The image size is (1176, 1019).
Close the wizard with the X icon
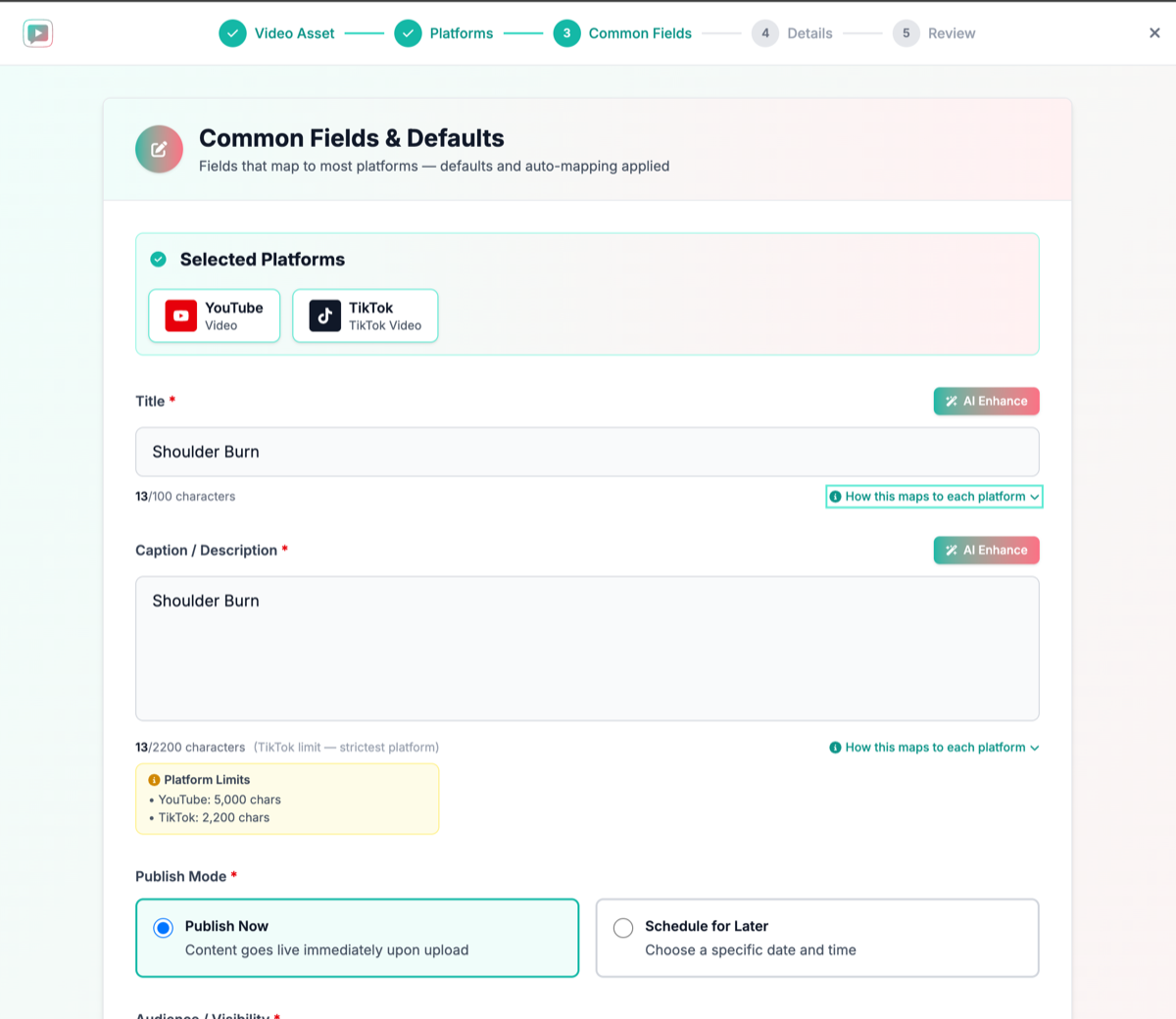(x=1154, y=33)
